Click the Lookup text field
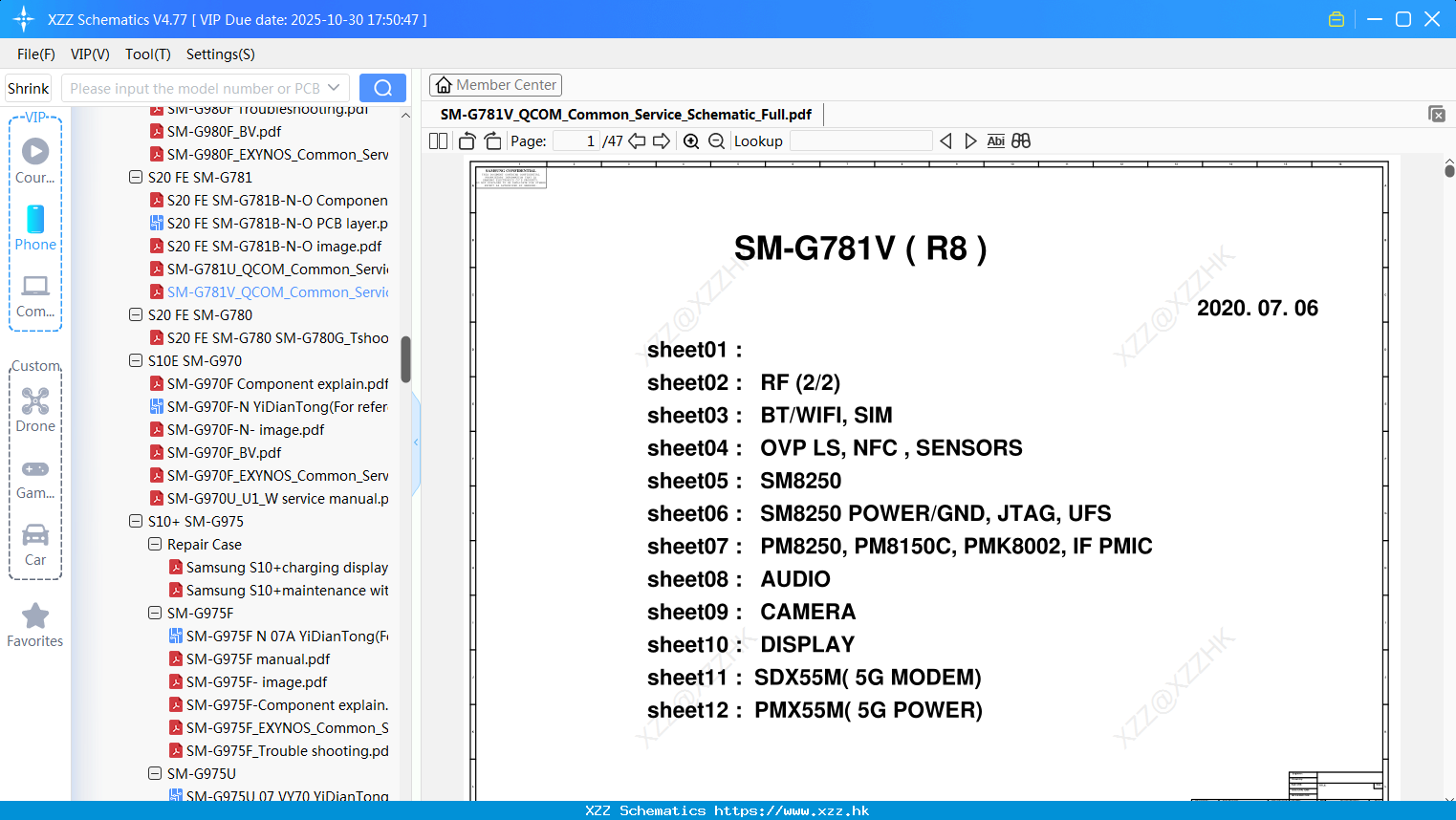This screenshot has height=820, width=1456. pos(860,140)
